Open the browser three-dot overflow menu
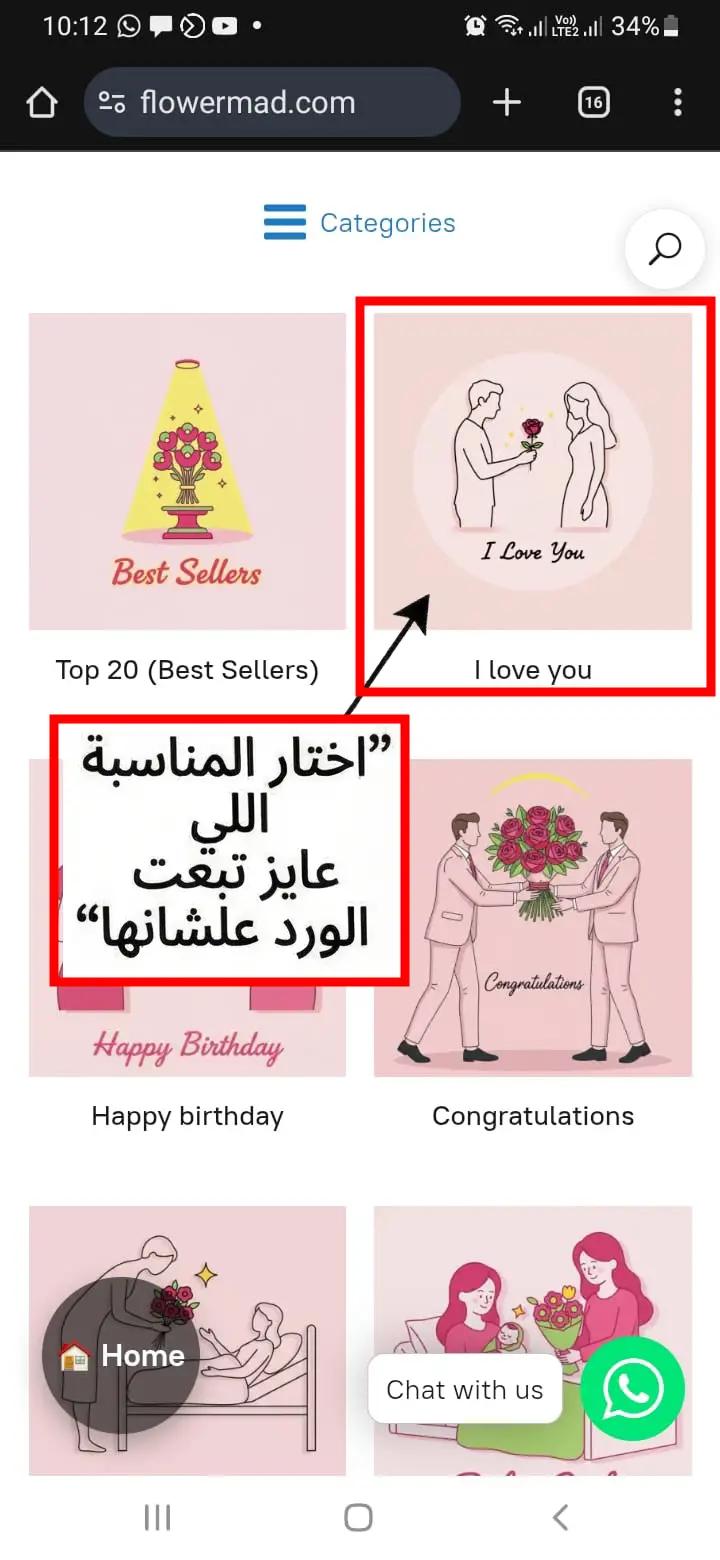This screenshot has height=1560, width=720. [678, 102]
